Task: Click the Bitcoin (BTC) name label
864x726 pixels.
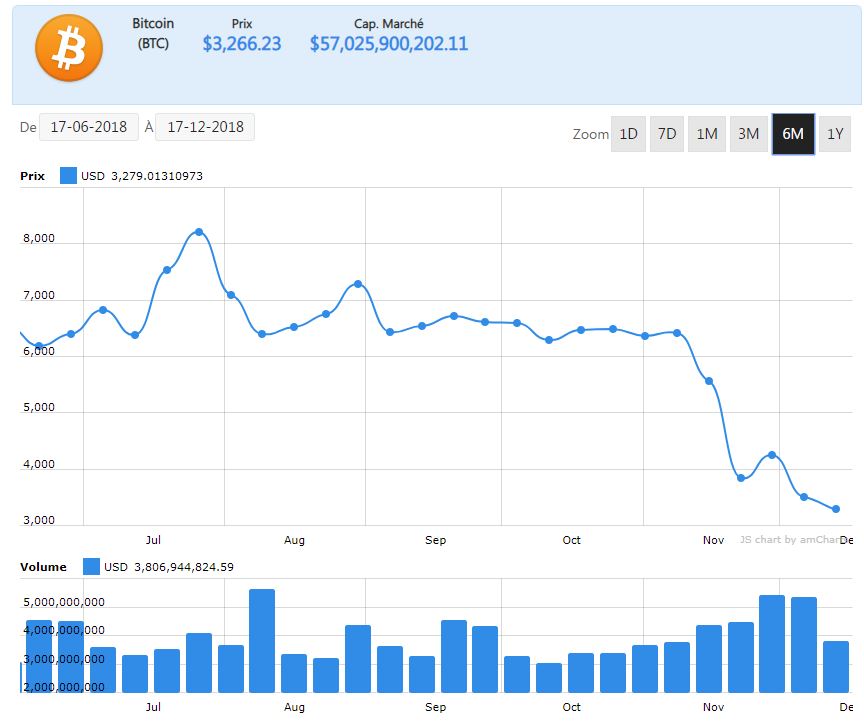Action: 152,33
